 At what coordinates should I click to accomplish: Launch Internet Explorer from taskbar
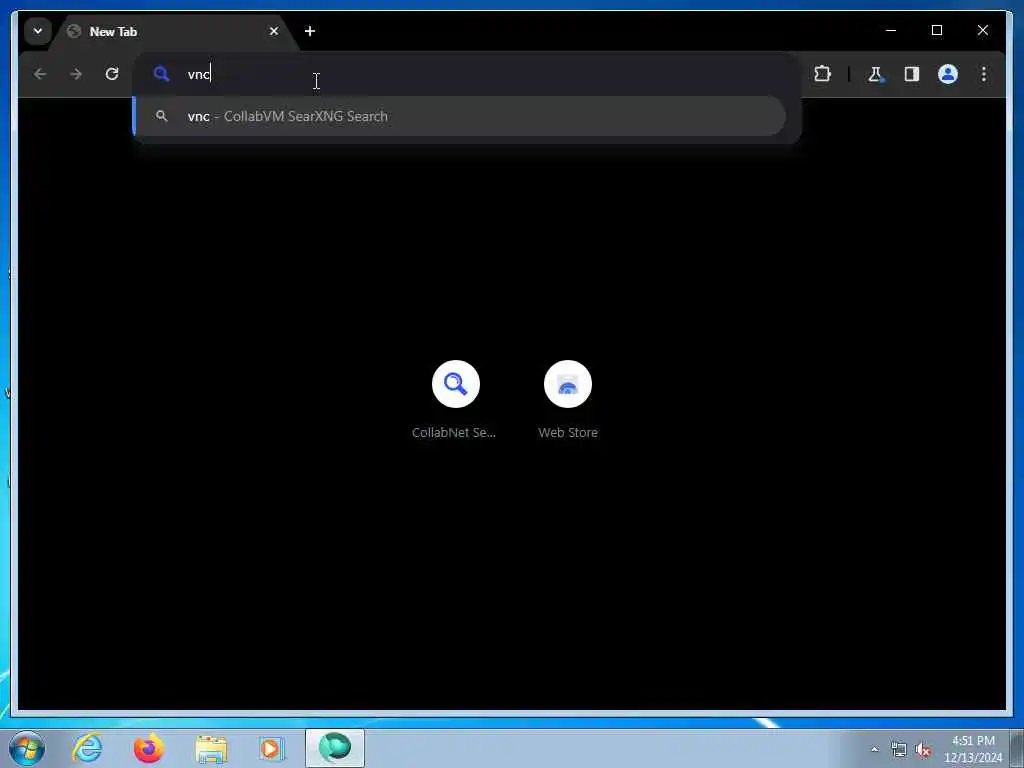(88, 748)
